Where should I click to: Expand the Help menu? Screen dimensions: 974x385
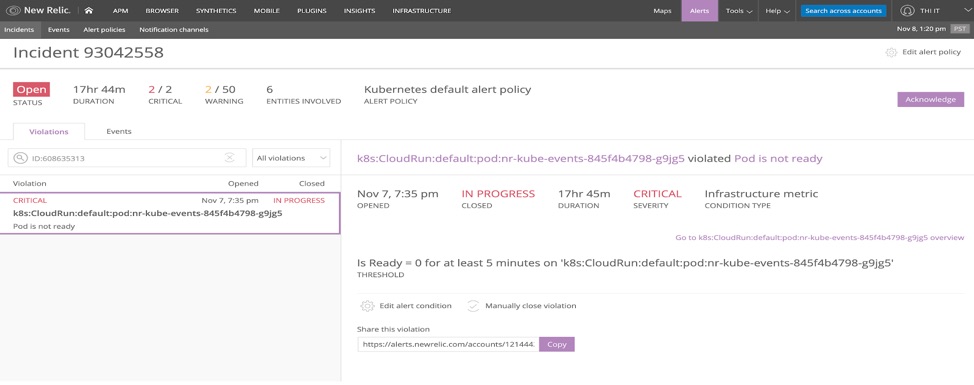777,11
